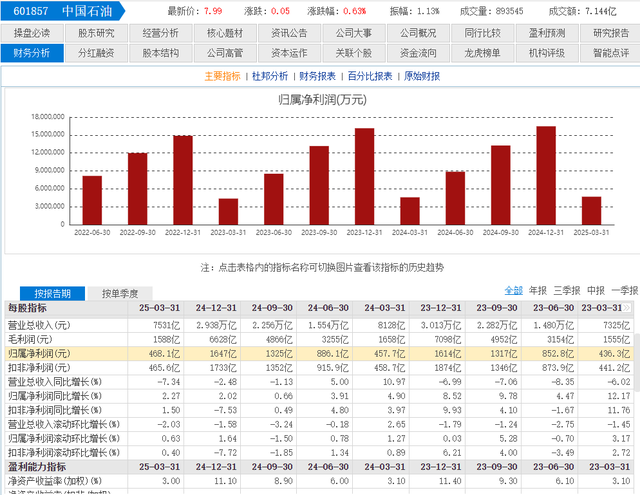Switch table to 按报告期 view
The height and width of the screenshot is (495, 640).
(52, 293)
